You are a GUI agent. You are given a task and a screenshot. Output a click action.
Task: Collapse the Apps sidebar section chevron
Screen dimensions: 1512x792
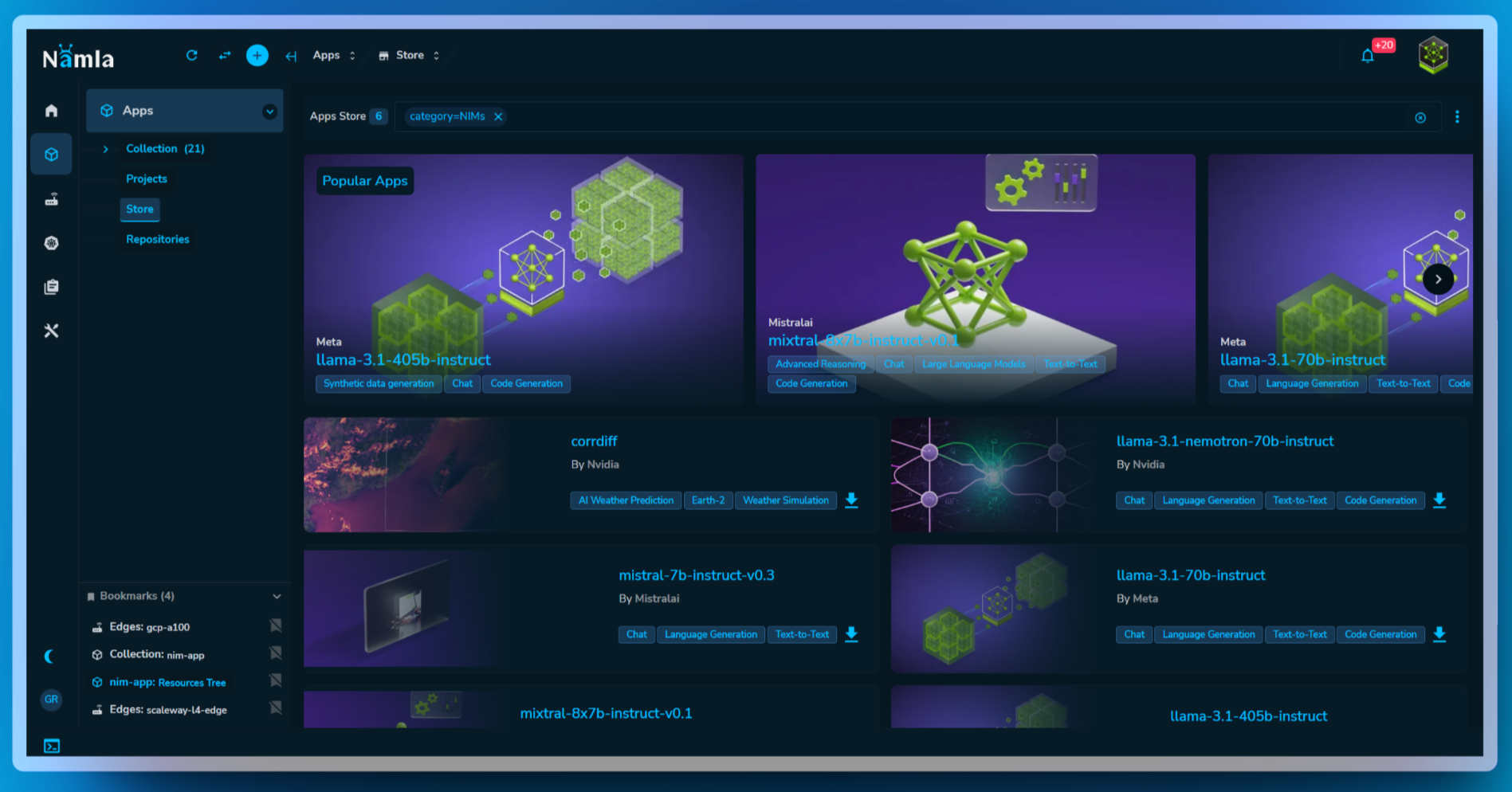point(269,112)
